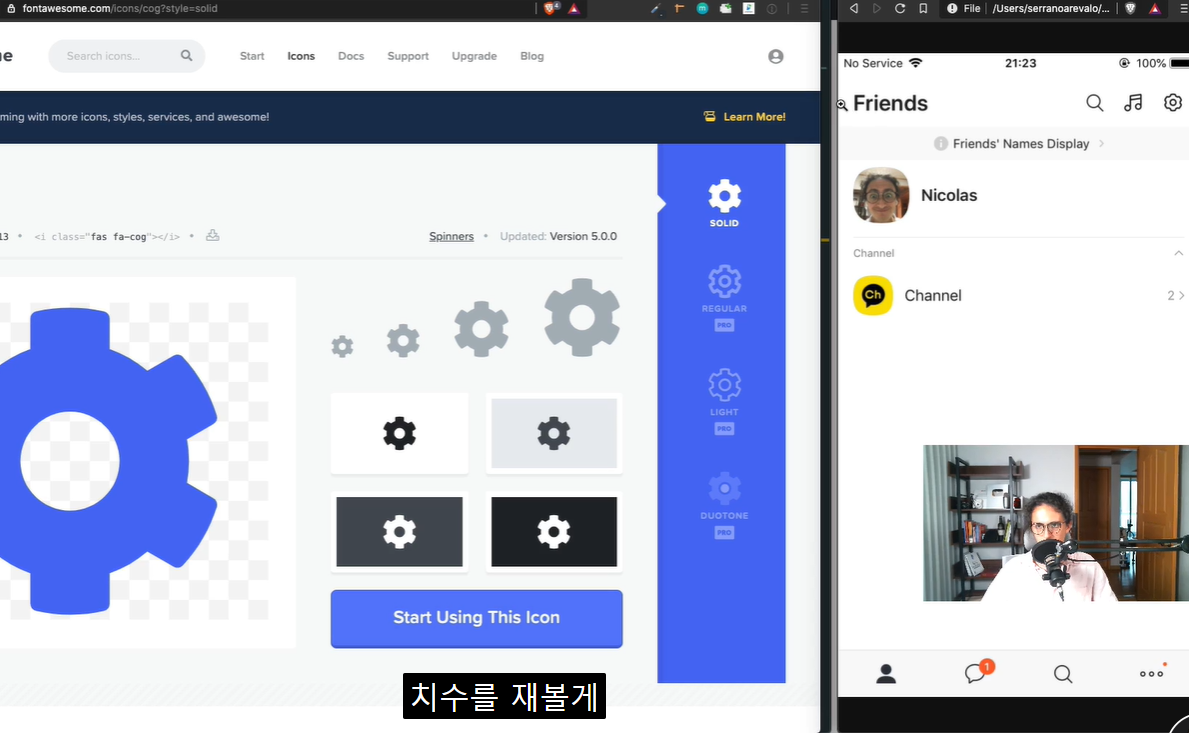Click Updated Version 5.0.0 text
Screen dimensions: 1189x733
click(558, 236)
